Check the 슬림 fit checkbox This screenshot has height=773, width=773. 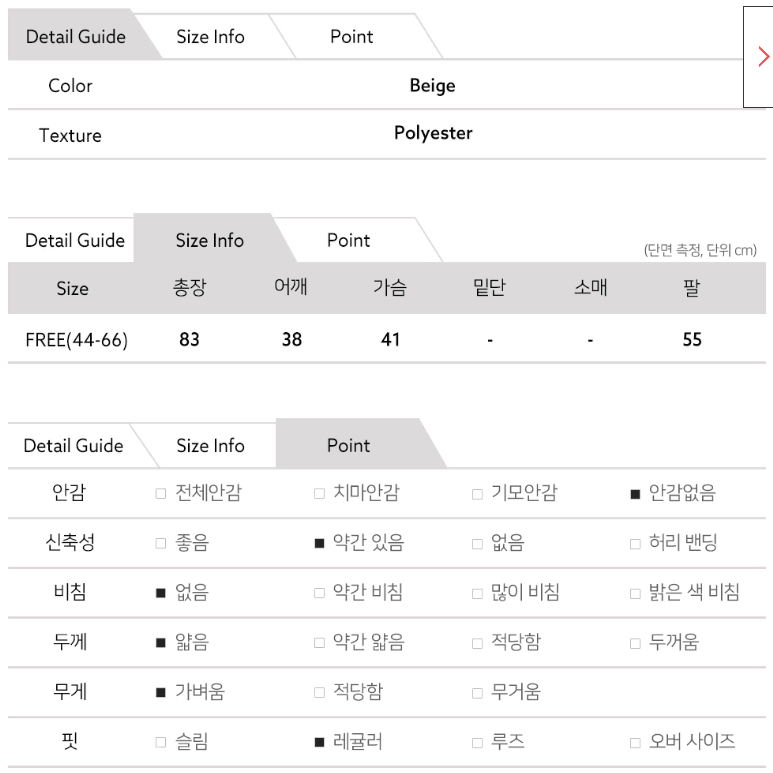(161, 742)
